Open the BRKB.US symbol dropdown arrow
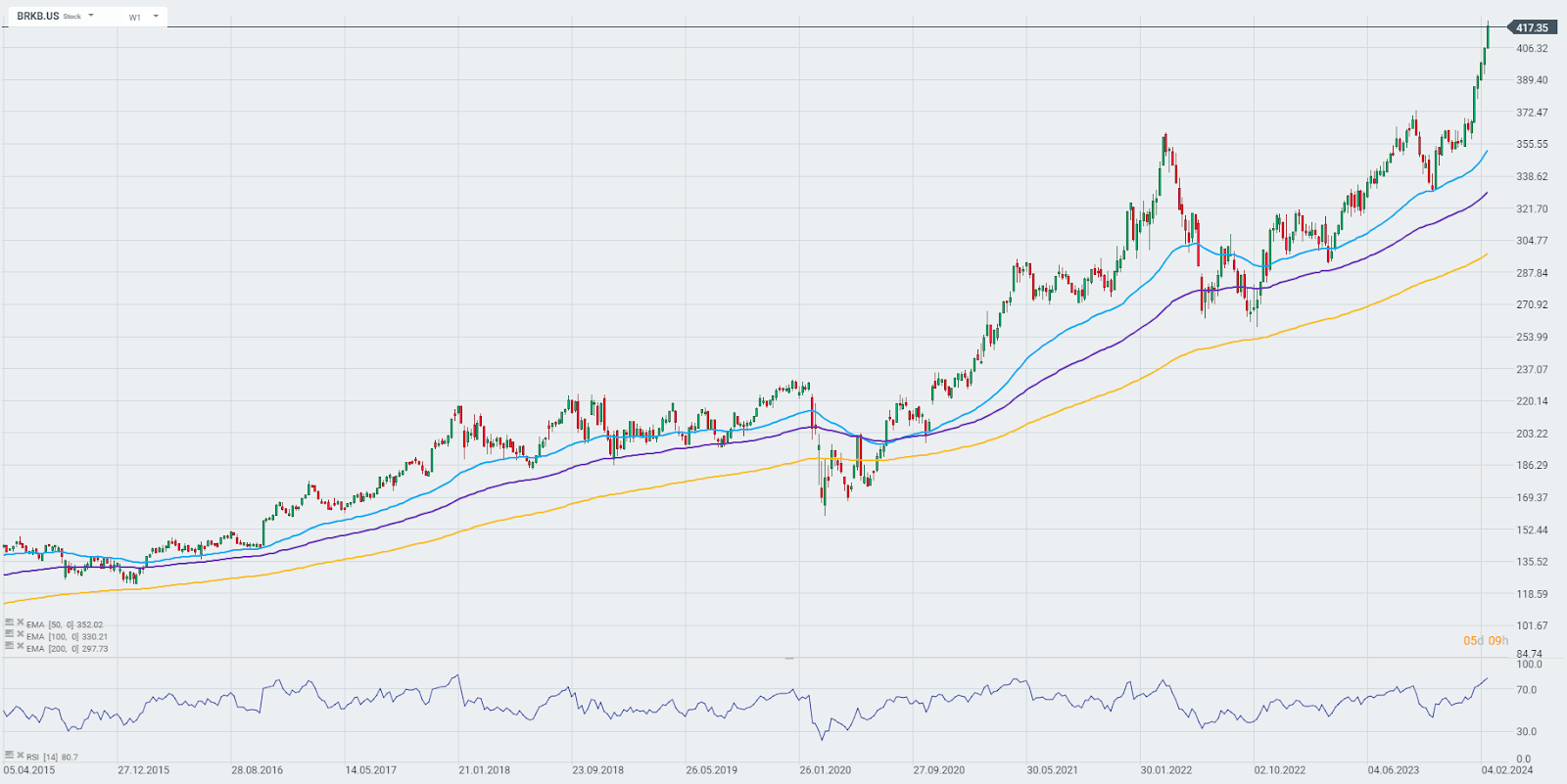The width and height of the screenshot is (1567, 784). coord(91,16)
